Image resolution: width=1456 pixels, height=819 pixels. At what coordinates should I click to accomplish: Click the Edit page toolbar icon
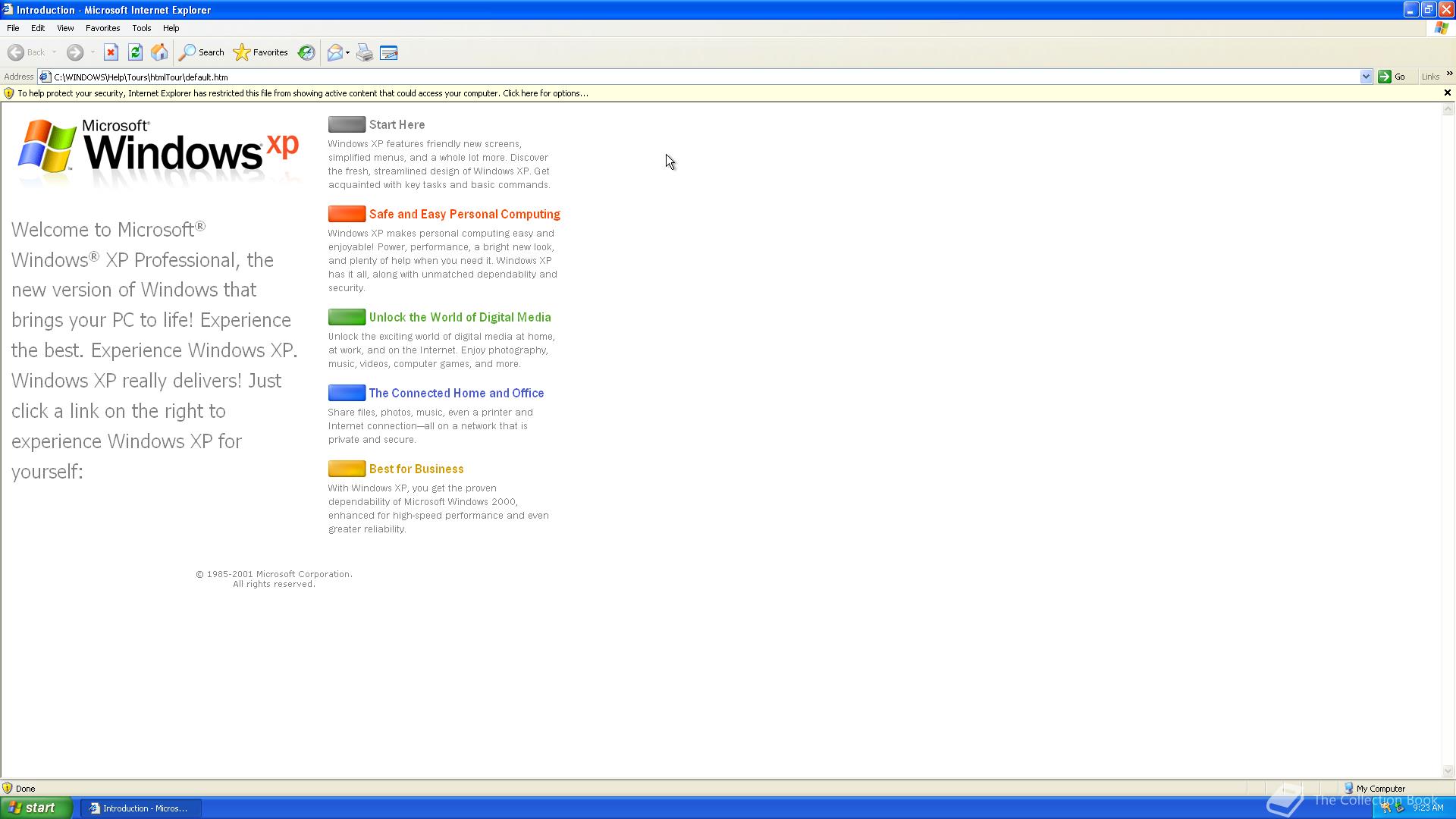tap(389, 52)
